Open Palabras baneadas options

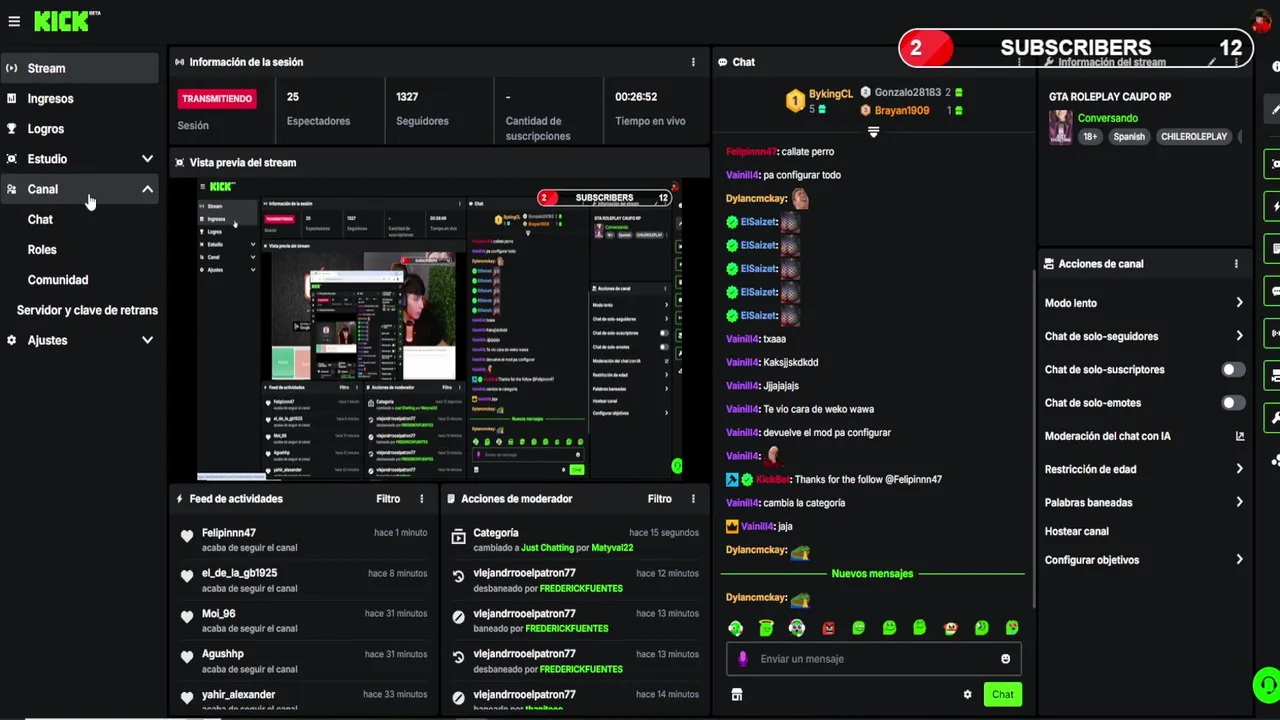1144,502
